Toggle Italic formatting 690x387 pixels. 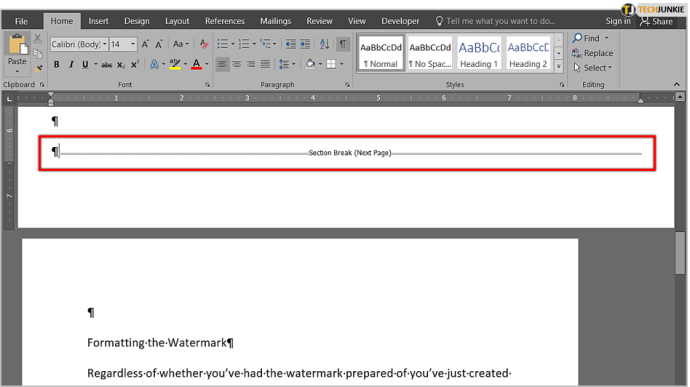tap(71, 65)
